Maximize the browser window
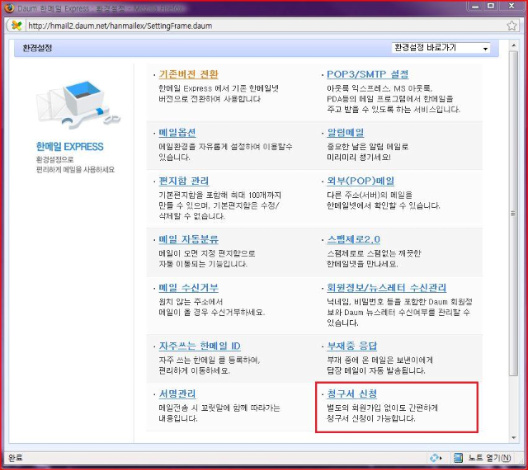Image resolution: width=528 pixels, height=470 pixels. (491, 6)
